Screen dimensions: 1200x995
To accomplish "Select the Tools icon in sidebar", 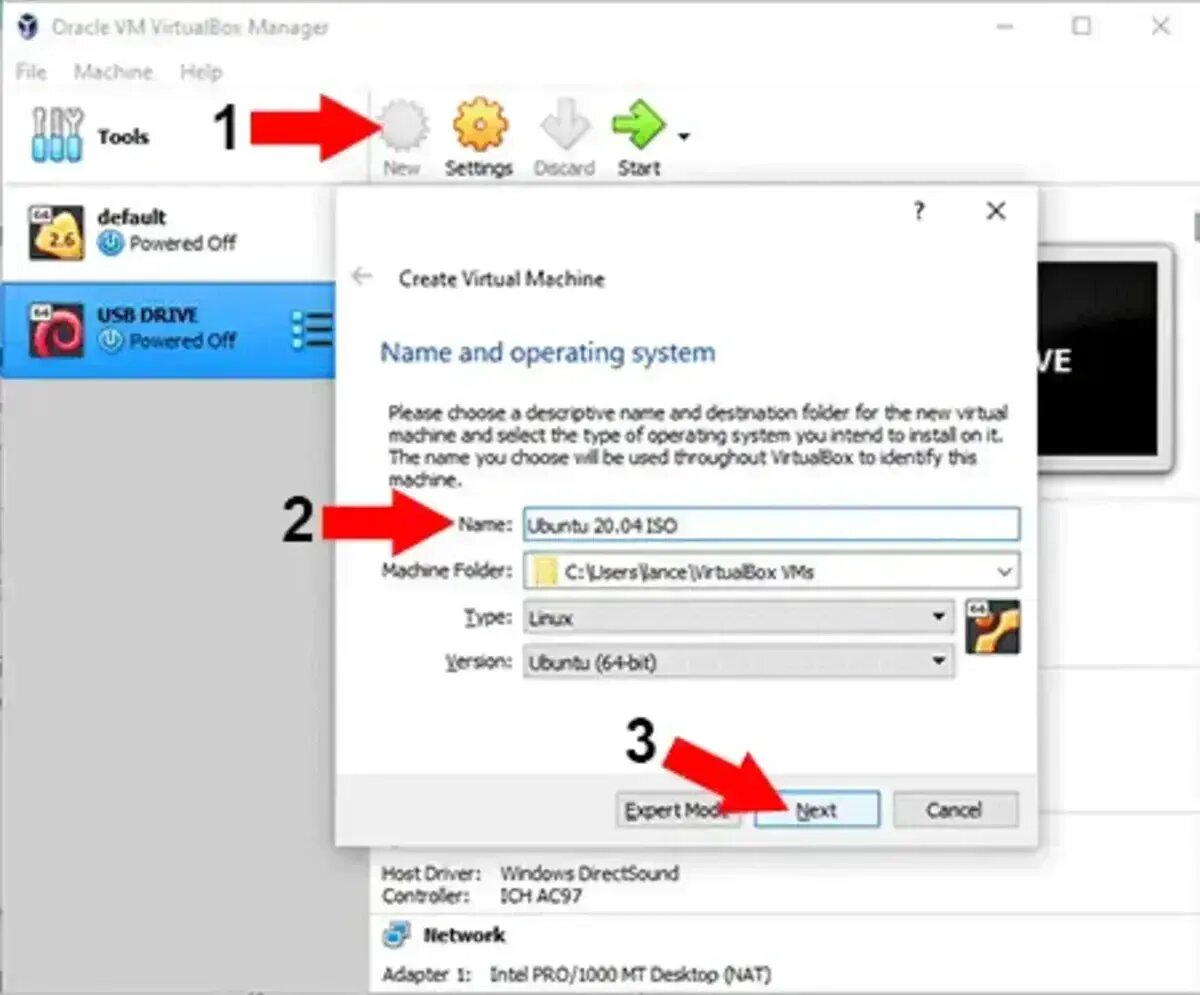I will click(58, 136).
